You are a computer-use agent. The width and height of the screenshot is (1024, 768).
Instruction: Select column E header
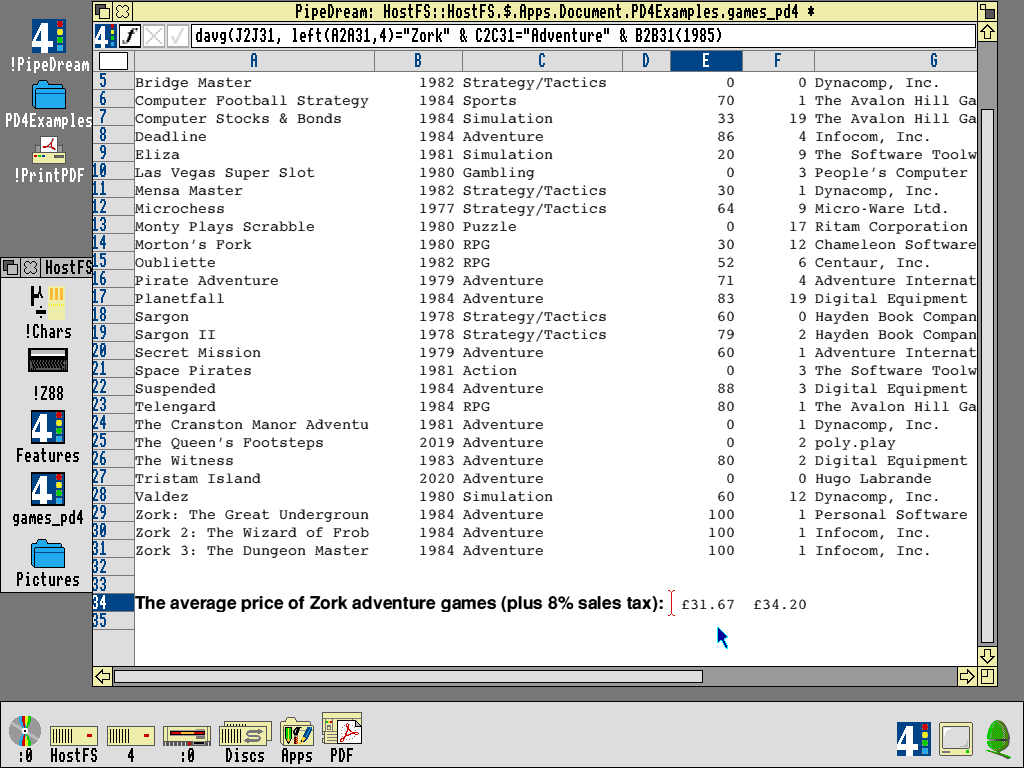(x=706, y=61)
